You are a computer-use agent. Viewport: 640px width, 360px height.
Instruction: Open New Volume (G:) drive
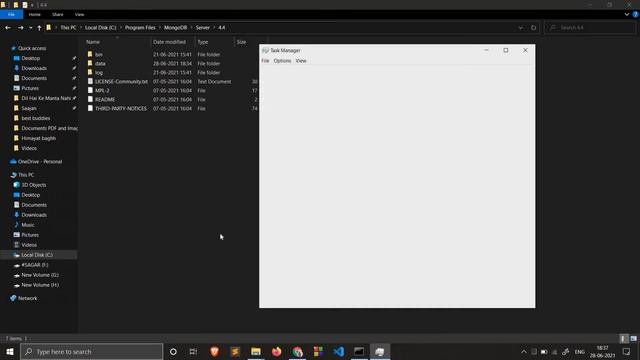point(40,275)
